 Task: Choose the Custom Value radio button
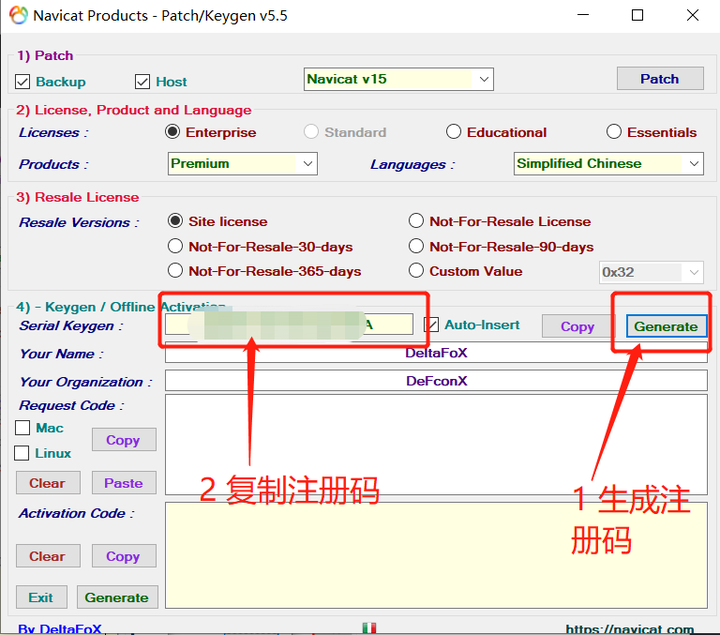point(416,270)
